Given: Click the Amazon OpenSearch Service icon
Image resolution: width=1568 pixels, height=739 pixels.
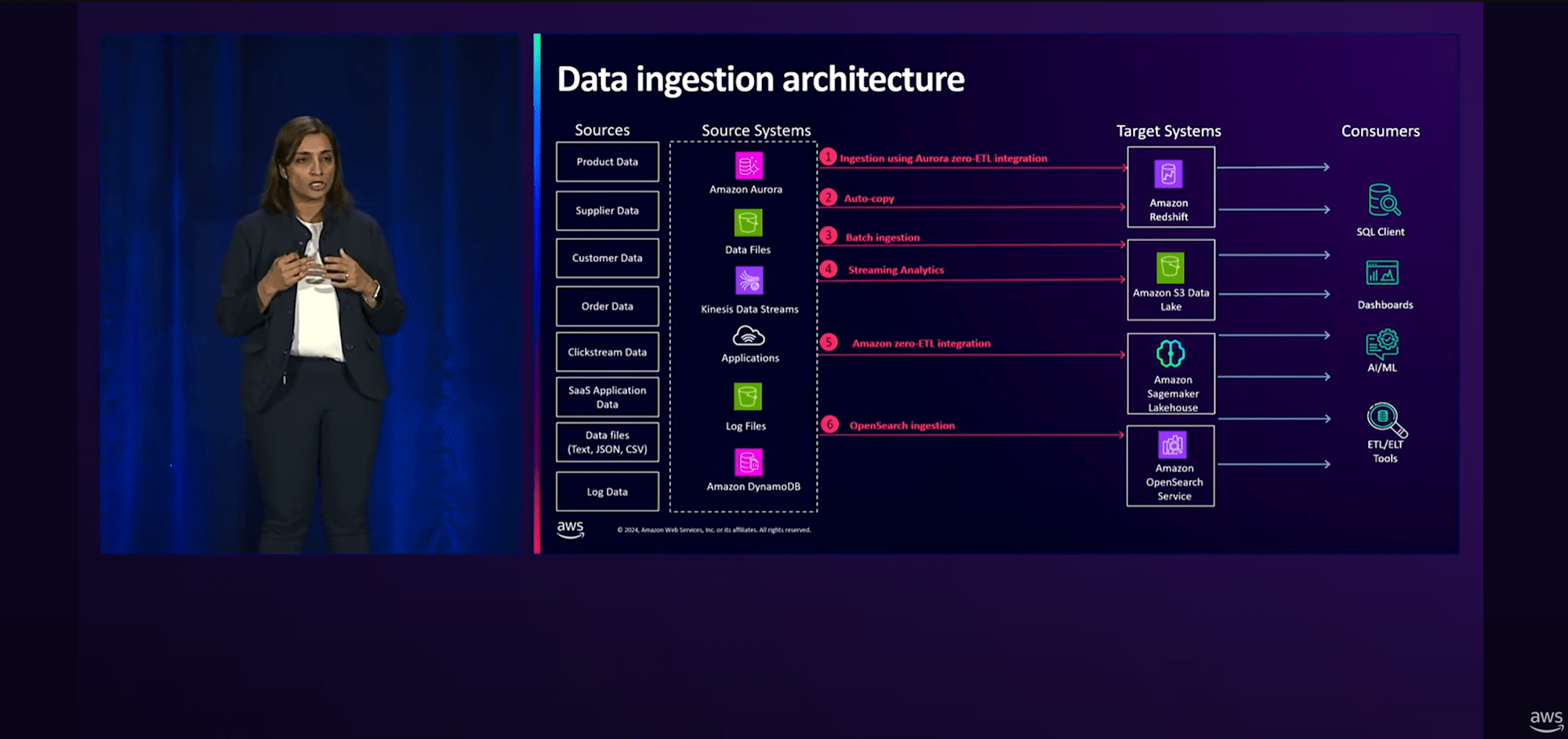Looking at the screenshot, I should [x=1173, y=445].
